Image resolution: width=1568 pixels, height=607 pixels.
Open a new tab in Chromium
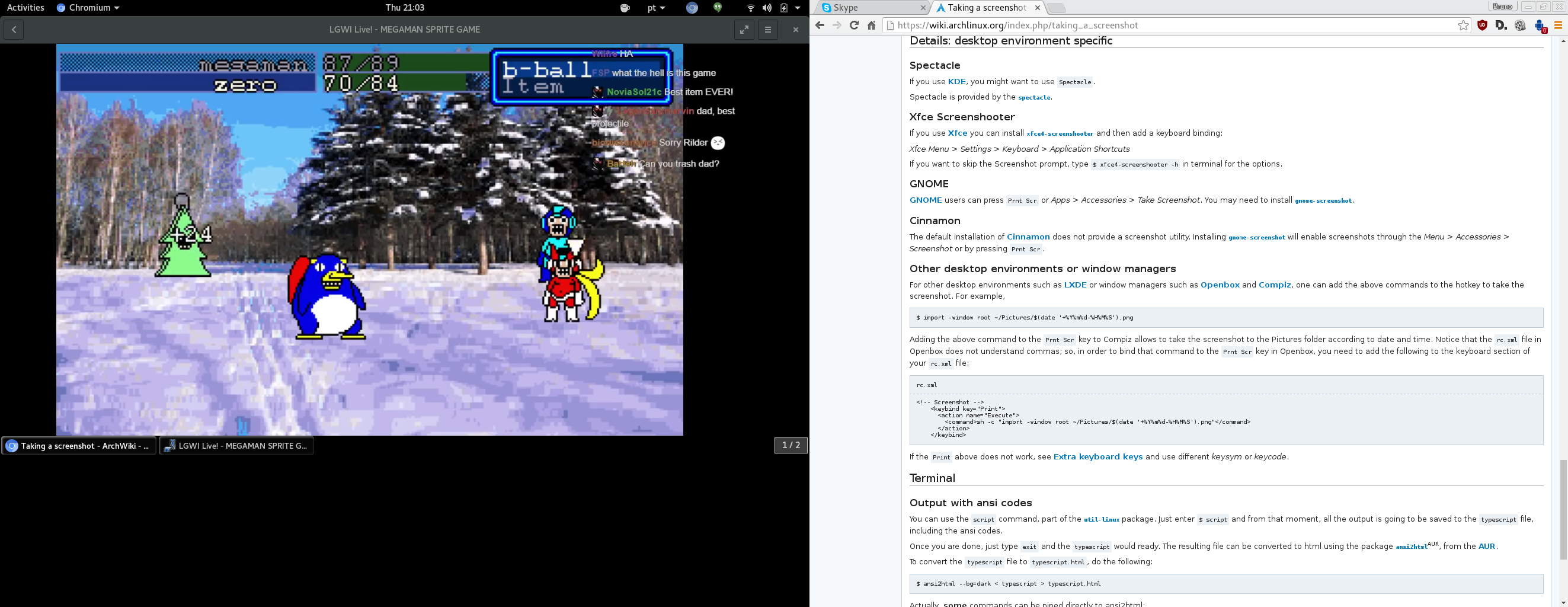[1057, 8]
